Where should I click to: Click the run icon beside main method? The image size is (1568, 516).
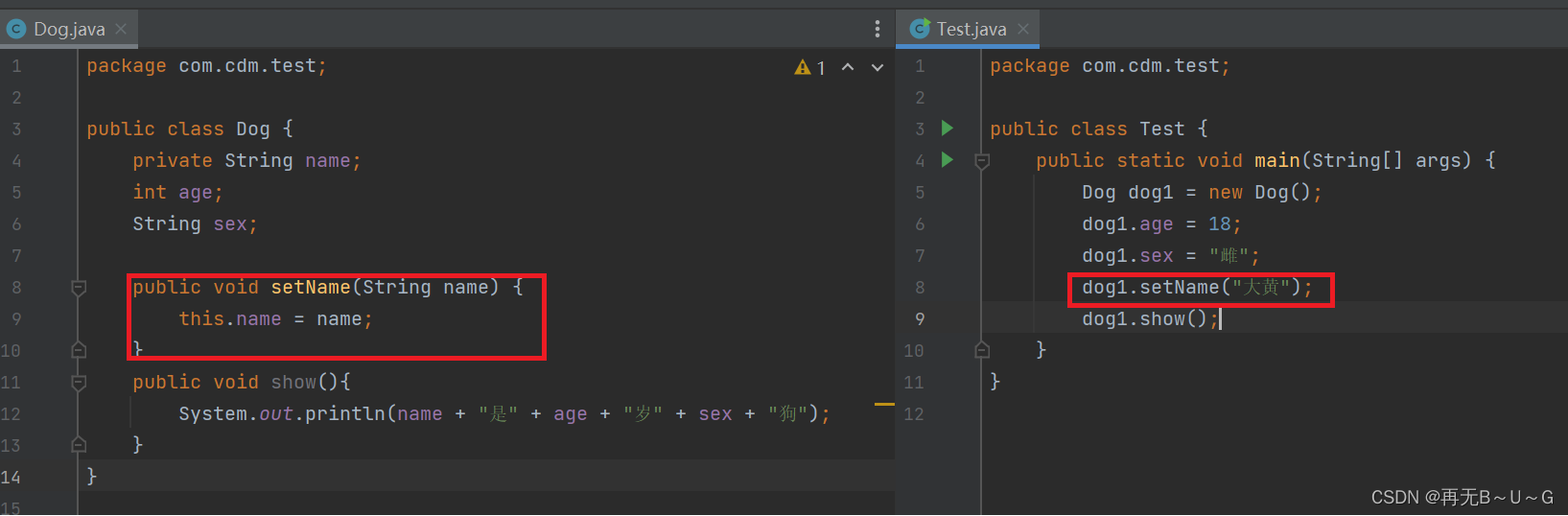[x=948, y=160]
